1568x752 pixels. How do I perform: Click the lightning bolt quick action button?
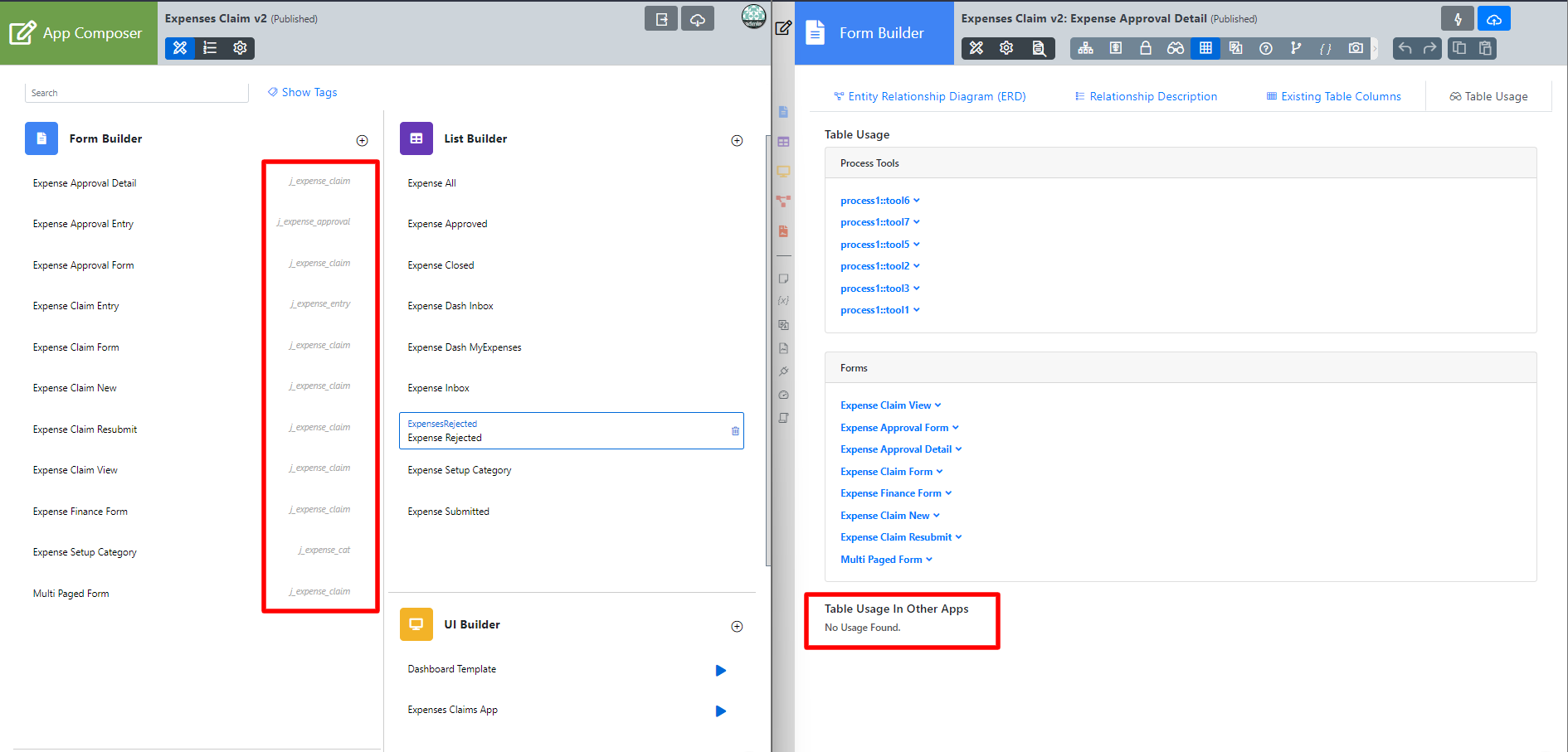point(1458,19)
